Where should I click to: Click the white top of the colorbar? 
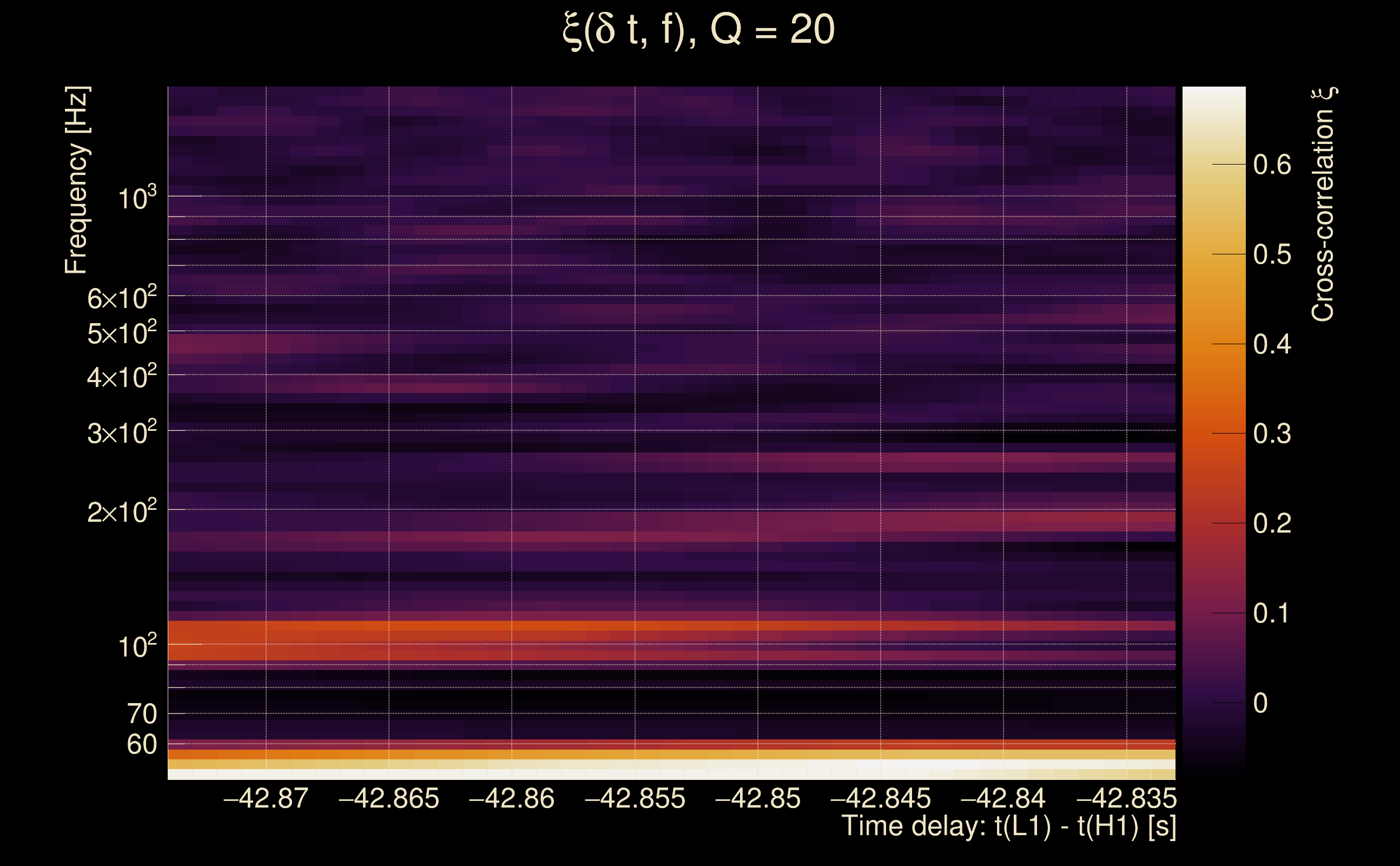(x=1213, y=97)
